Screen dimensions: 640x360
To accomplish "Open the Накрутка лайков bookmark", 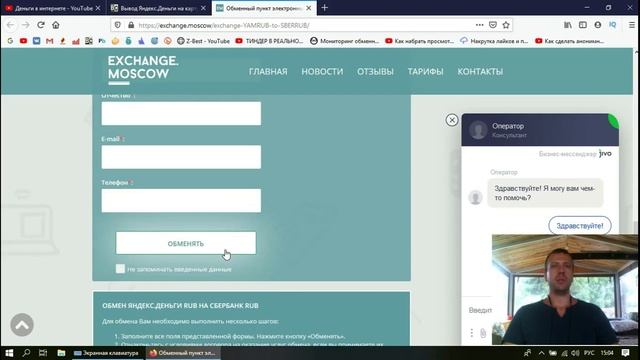I will [494, 41].
